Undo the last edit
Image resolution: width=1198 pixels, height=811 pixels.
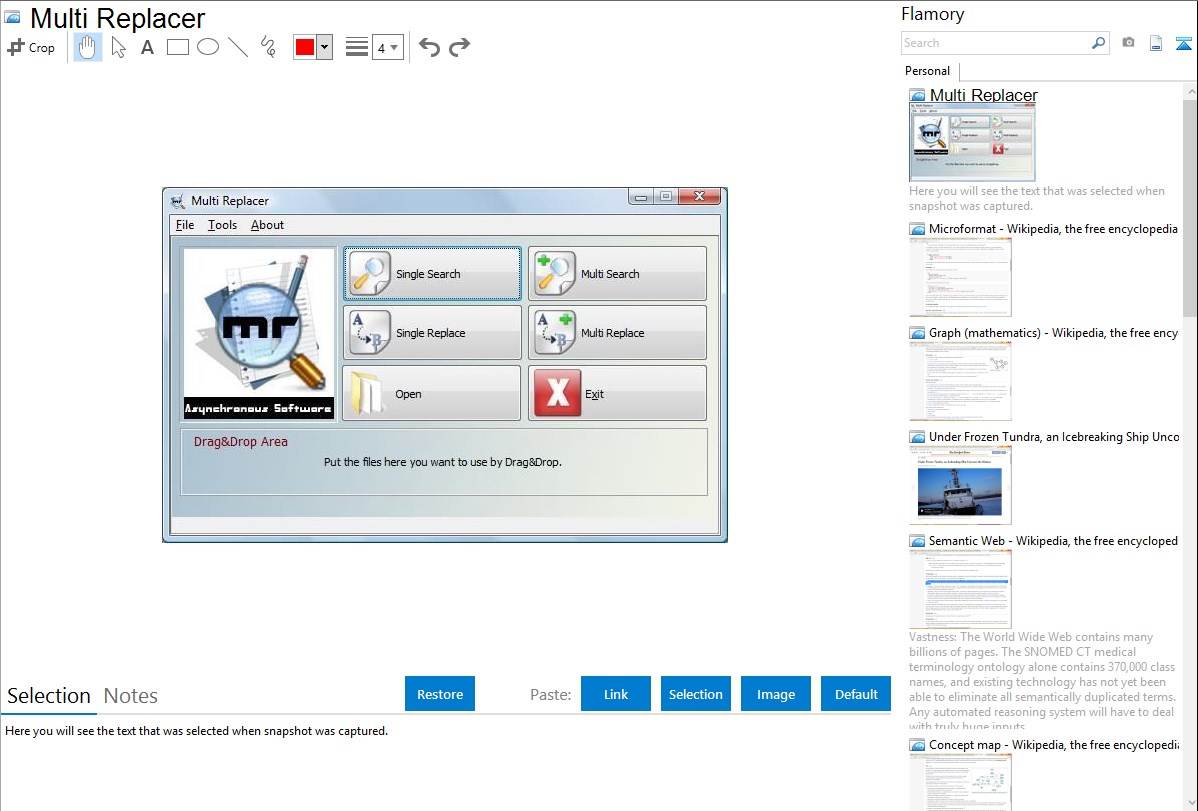(x=429, y=47)
